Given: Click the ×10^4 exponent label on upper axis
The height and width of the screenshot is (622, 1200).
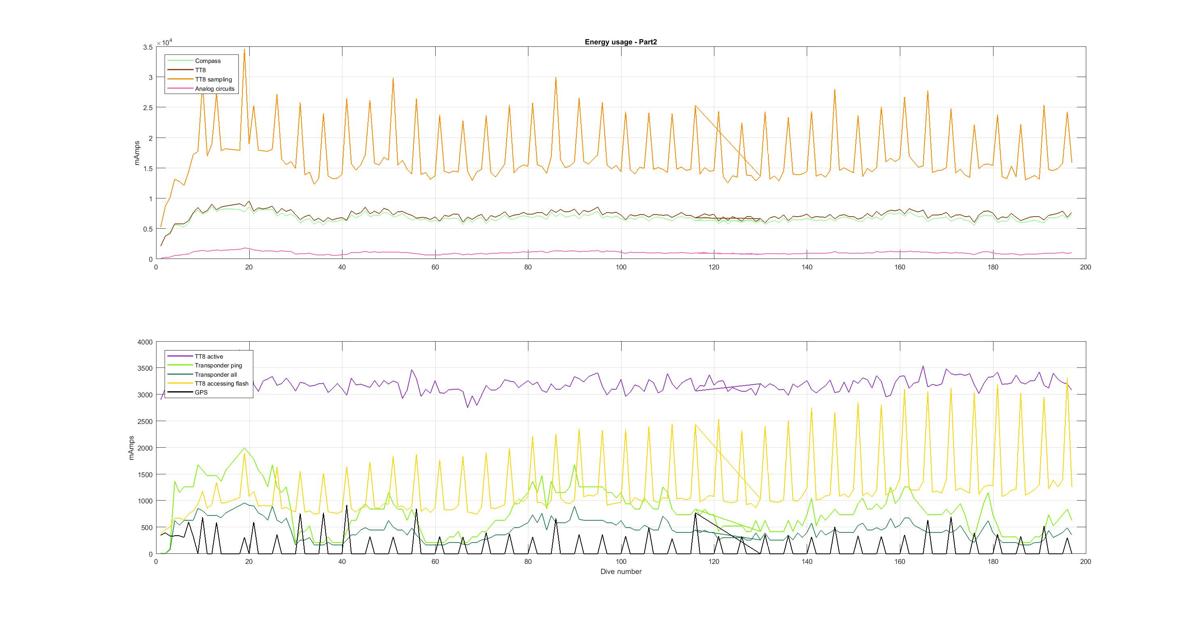Looking at the screenshot, I should point(165,41).
